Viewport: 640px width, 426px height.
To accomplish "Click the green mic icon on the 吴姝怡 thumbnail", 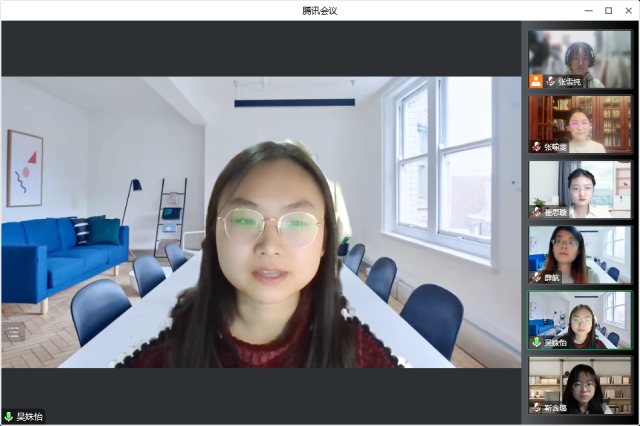I will (537, 342).
